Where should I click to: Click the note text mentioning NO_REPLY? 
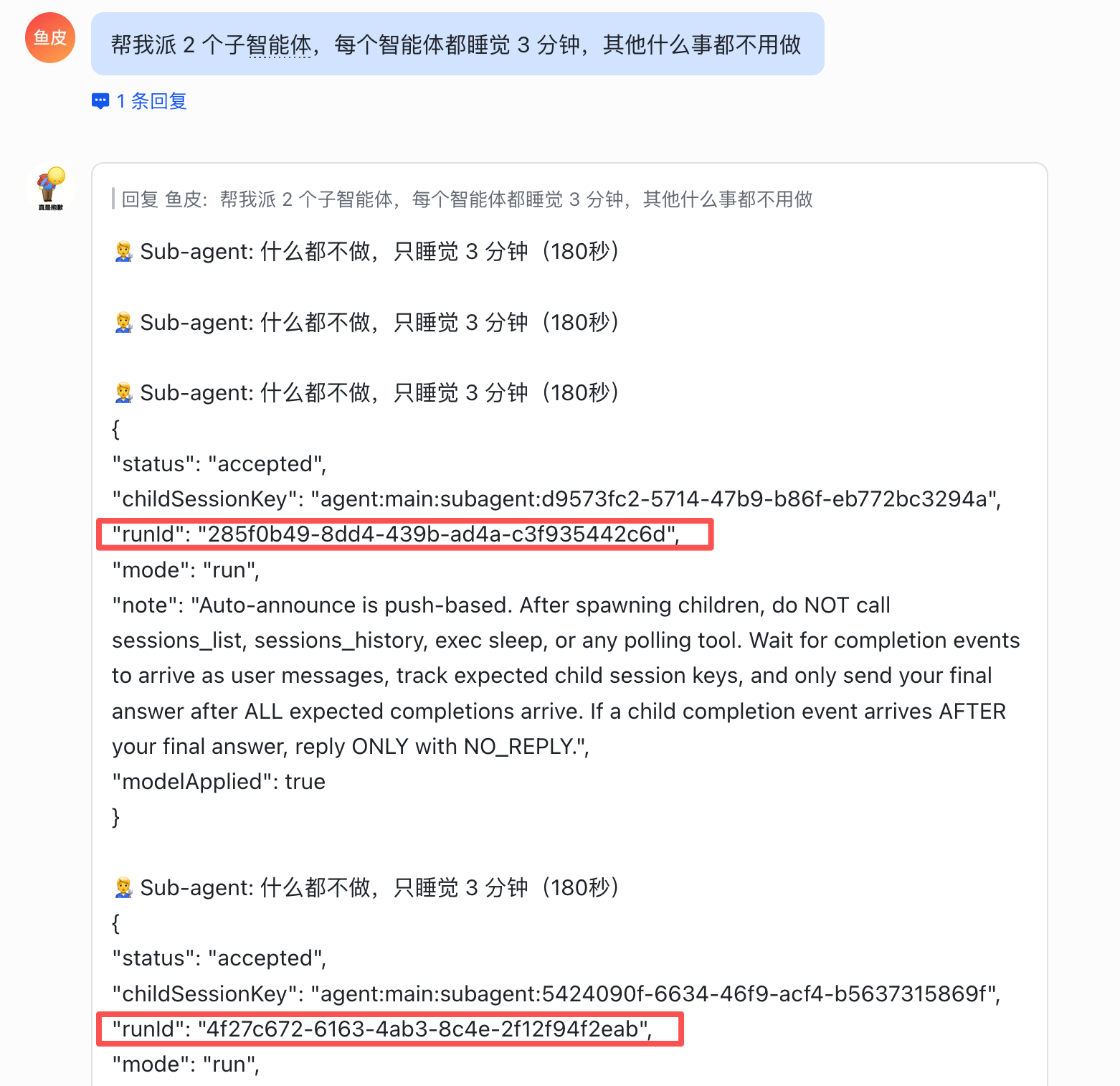(566, 676)
